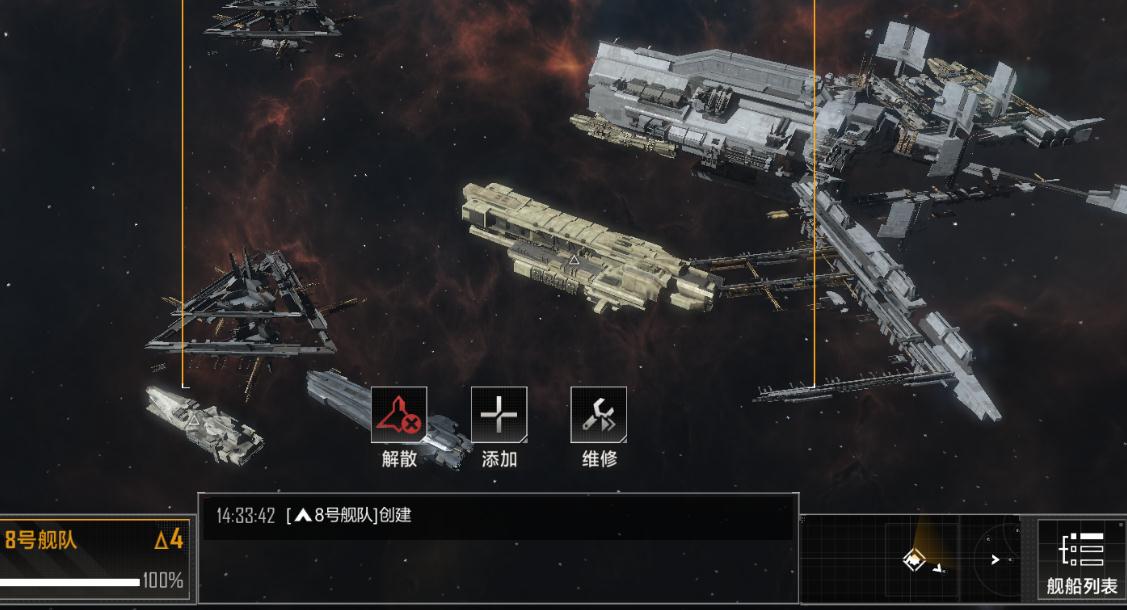The width and height of the screenshot is (1127, 610).
Task: Select the small camouflage ship at lower left
Action: [x=205, y=425]
